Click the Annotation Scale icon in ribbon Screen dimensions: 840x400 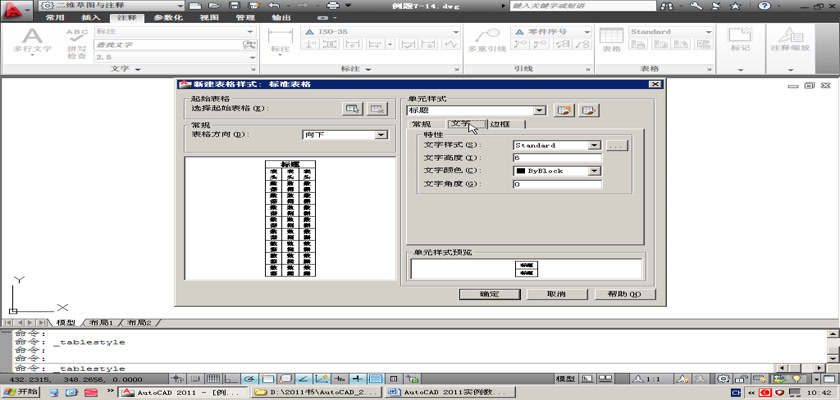click(791, 35)
